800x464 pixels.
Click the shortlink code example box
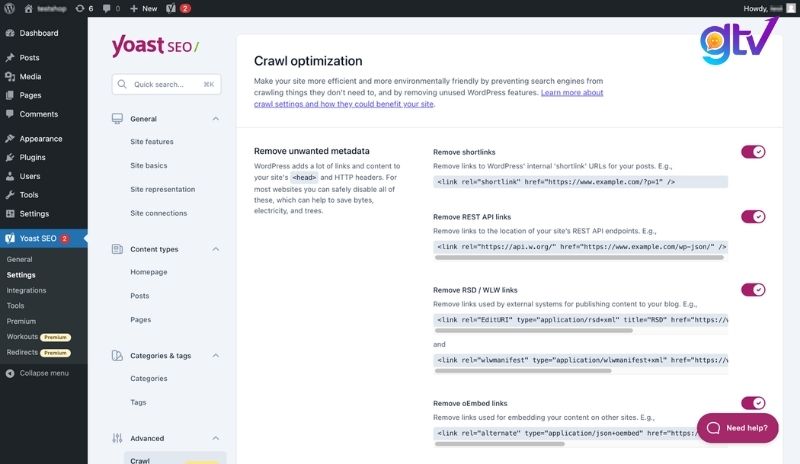click(x=581, y=182)
